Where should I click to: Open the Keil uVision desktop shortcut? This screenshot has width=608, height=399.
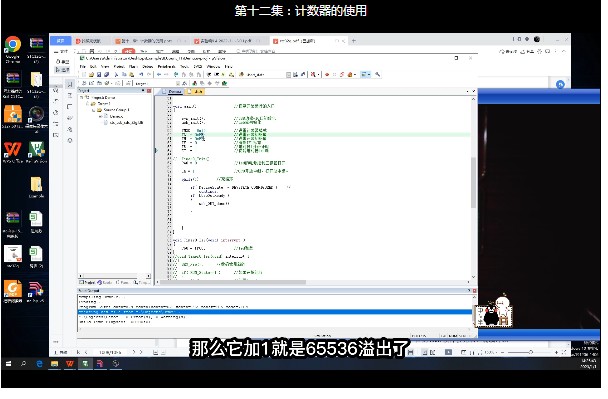pos(37,149)
